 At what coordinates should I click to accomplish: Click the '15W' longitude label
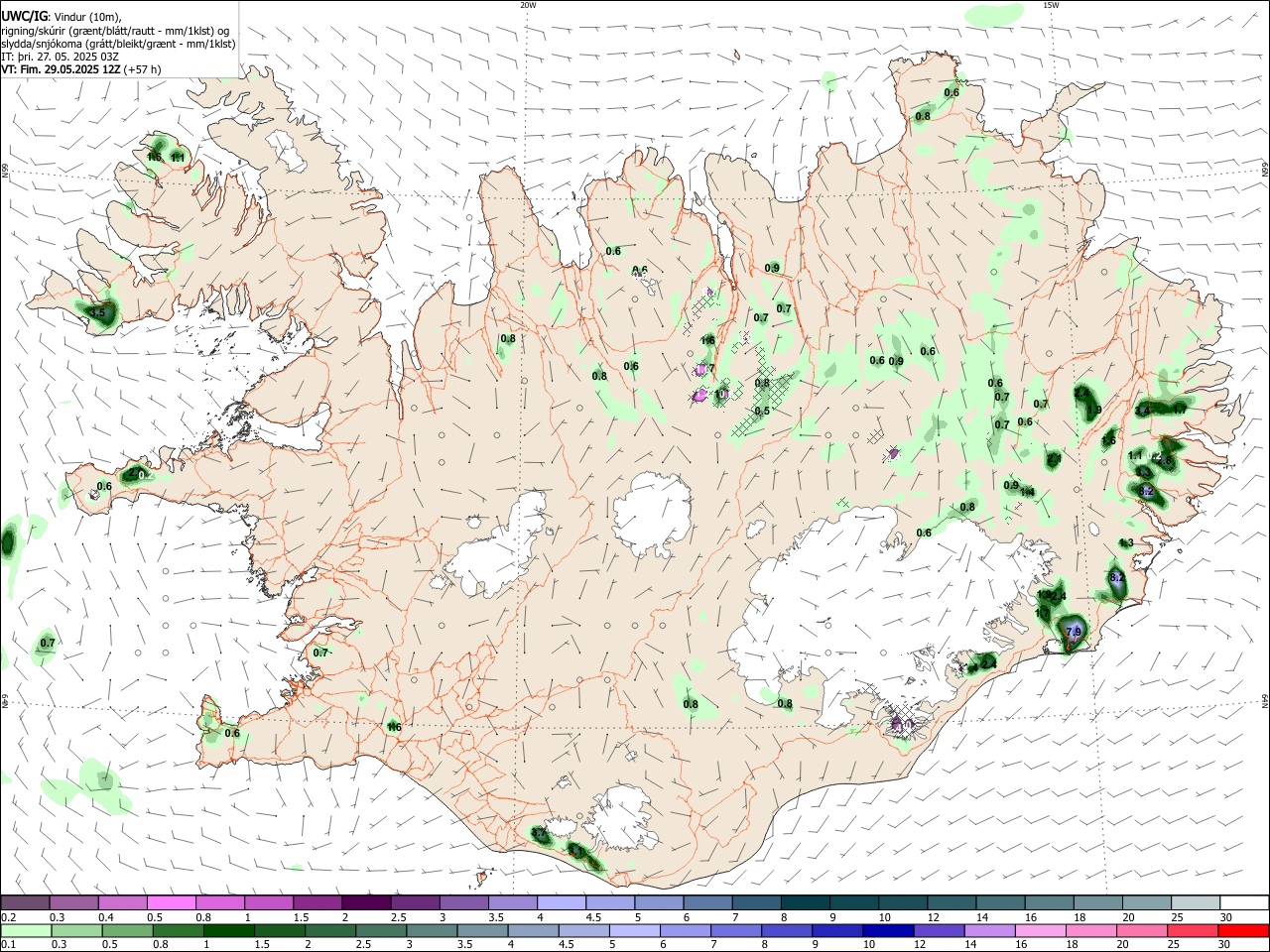[x=1051, y=5]
